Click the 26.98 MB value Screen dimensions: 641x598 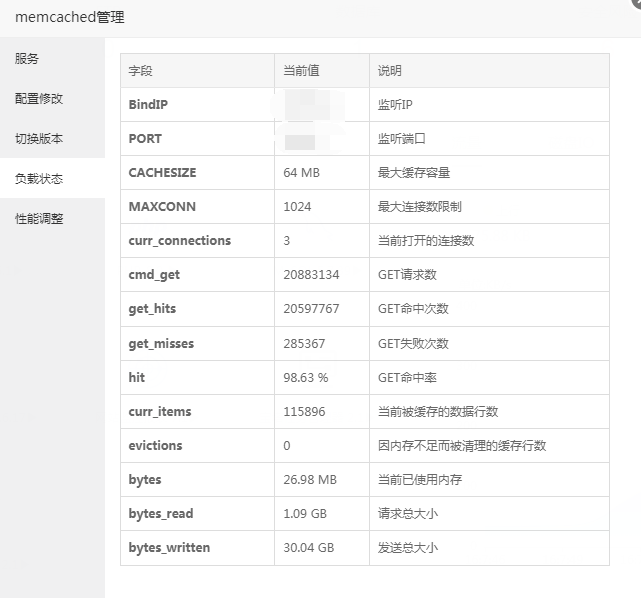pos(310,479)
